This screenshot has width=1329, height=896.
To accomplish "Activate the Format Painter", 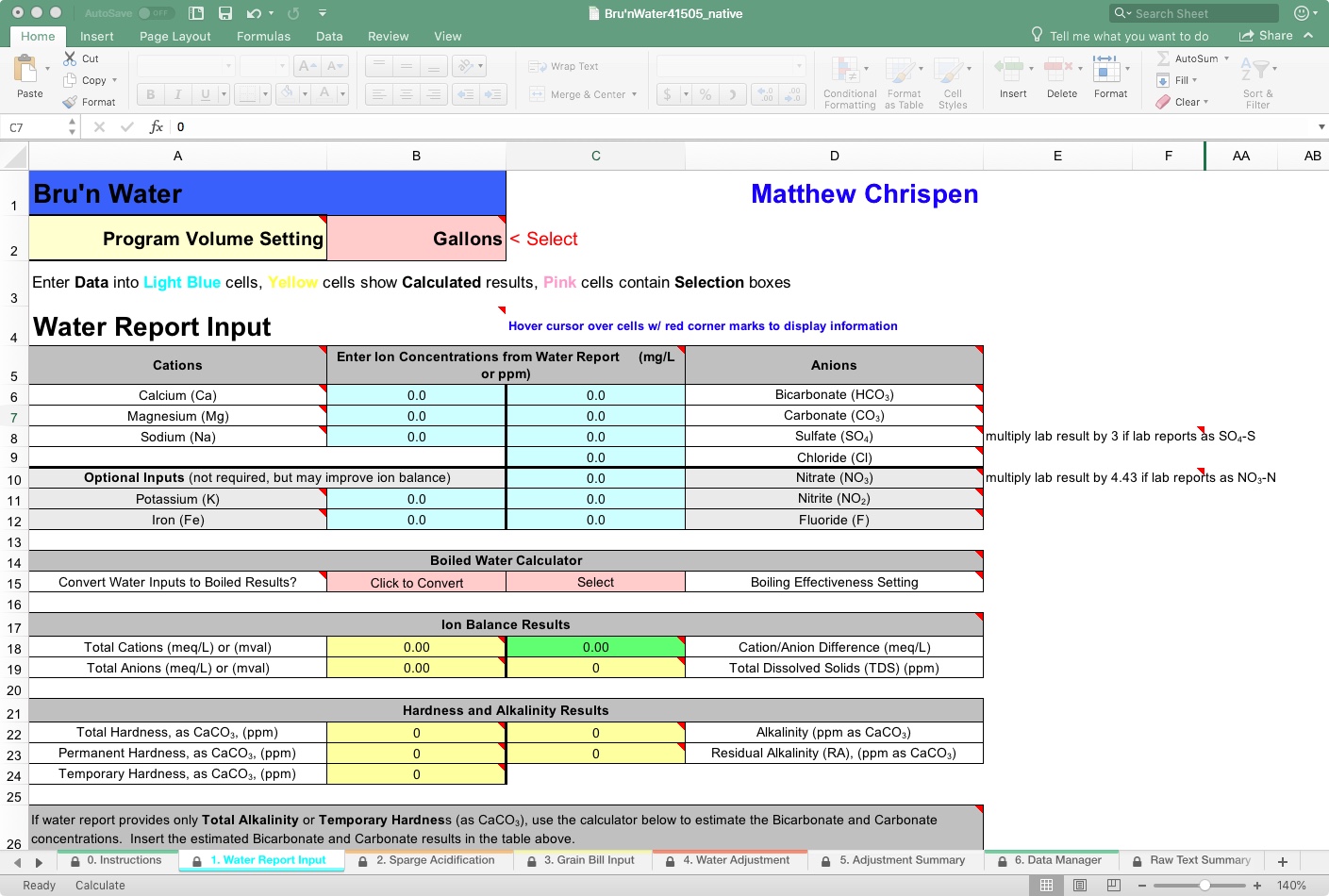I will click(91, 102).
